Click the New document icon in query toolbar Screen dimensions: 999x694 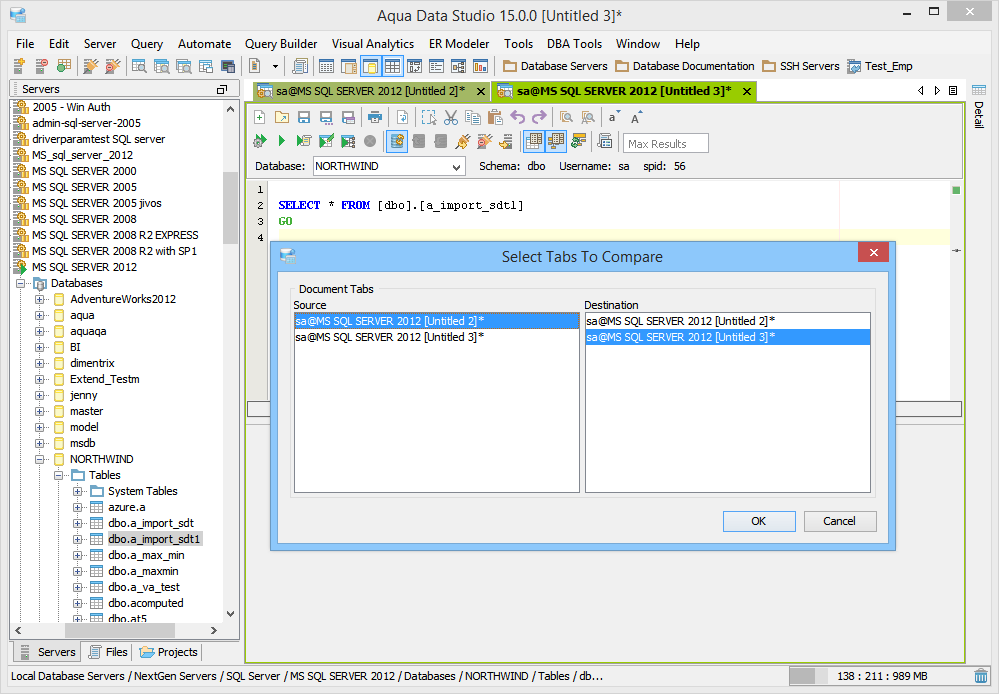[x=259, y=117]
